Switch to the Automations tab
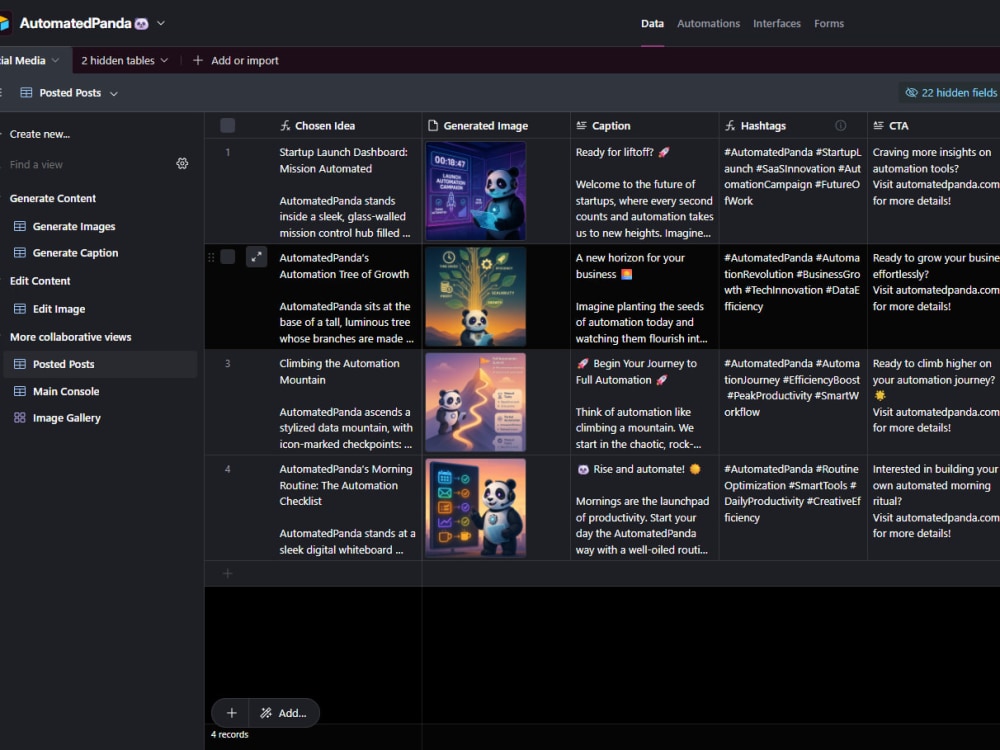1000x750 pixels. (x=708, y=24)
